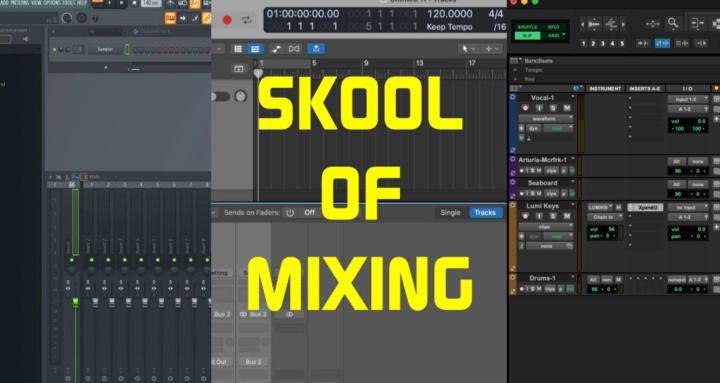Solo the Vocal-1 track
Screen dimensions: 720x383
(553, 108)
